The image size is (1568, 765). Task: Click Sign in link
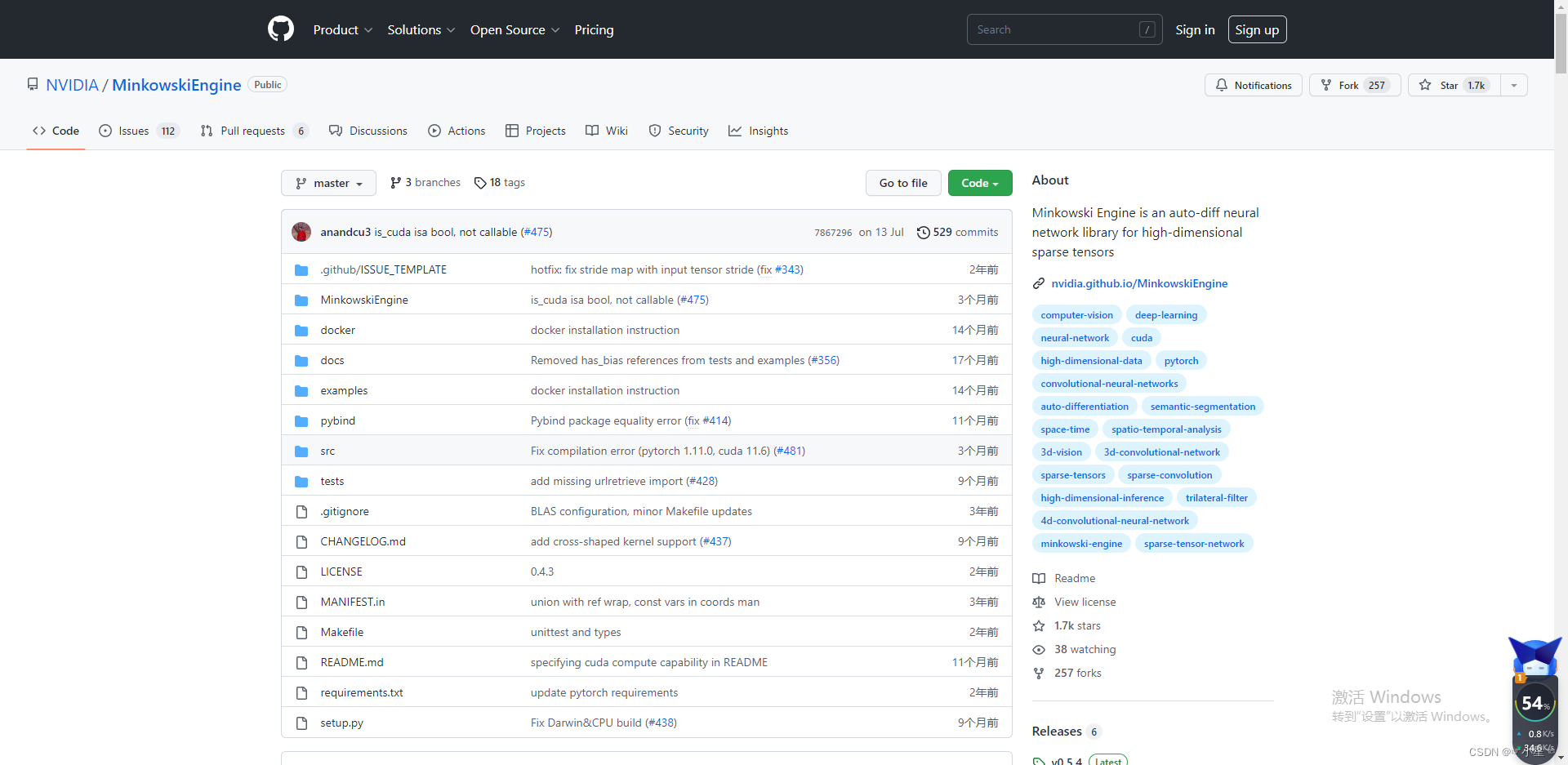(1195, 29)
